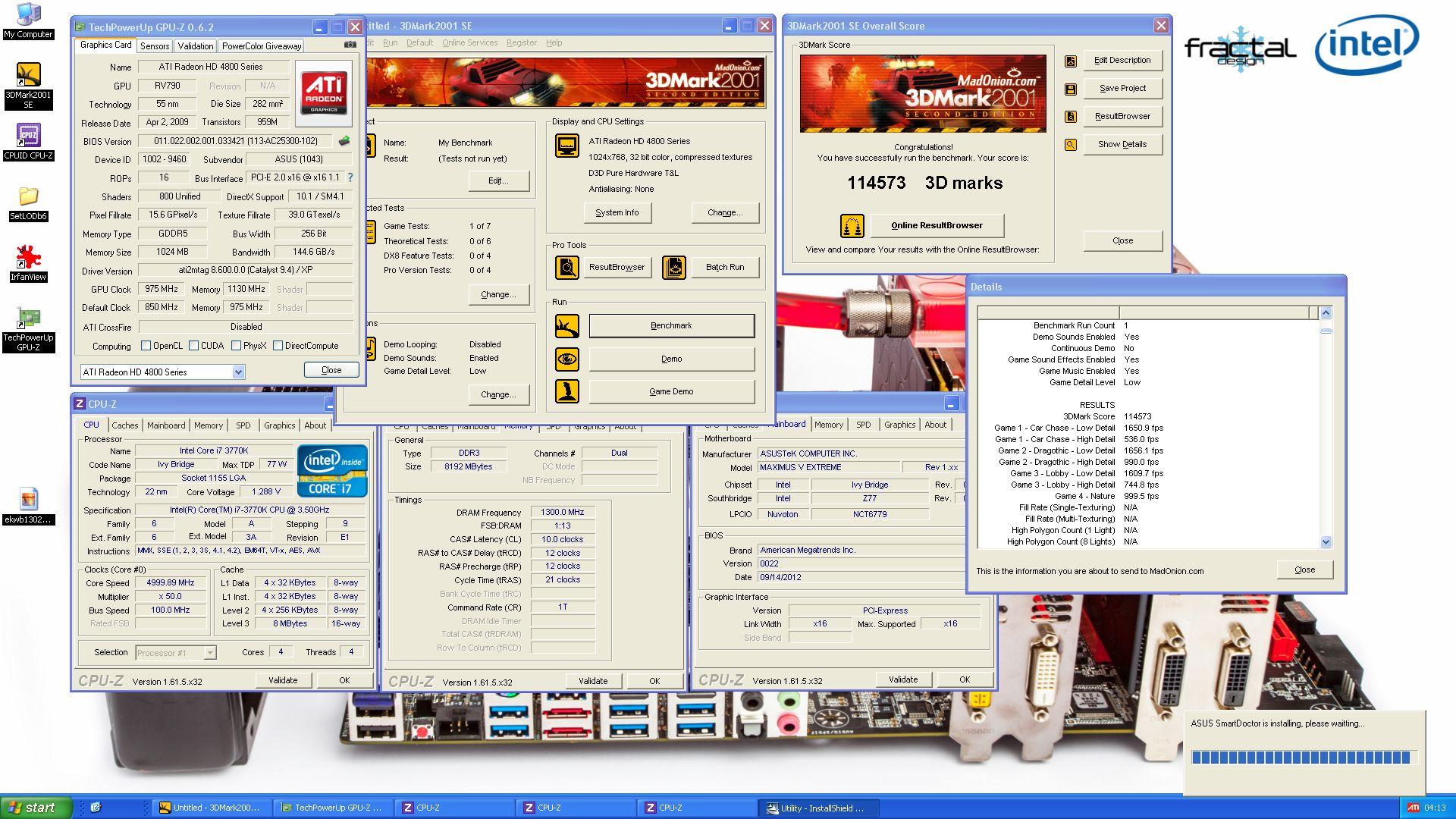
Task: Click Batch Run button
Action: (x=725, y=268)
